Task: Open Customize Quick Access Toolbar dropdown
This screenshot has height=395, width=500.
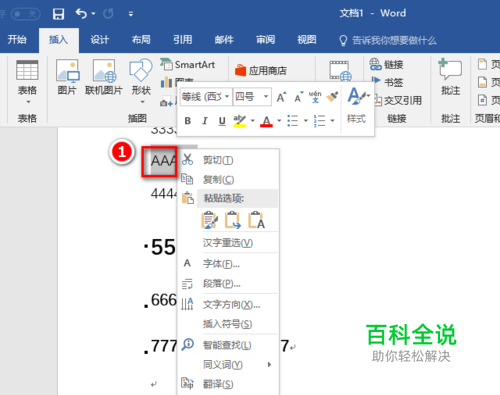Action: (131, 14)
